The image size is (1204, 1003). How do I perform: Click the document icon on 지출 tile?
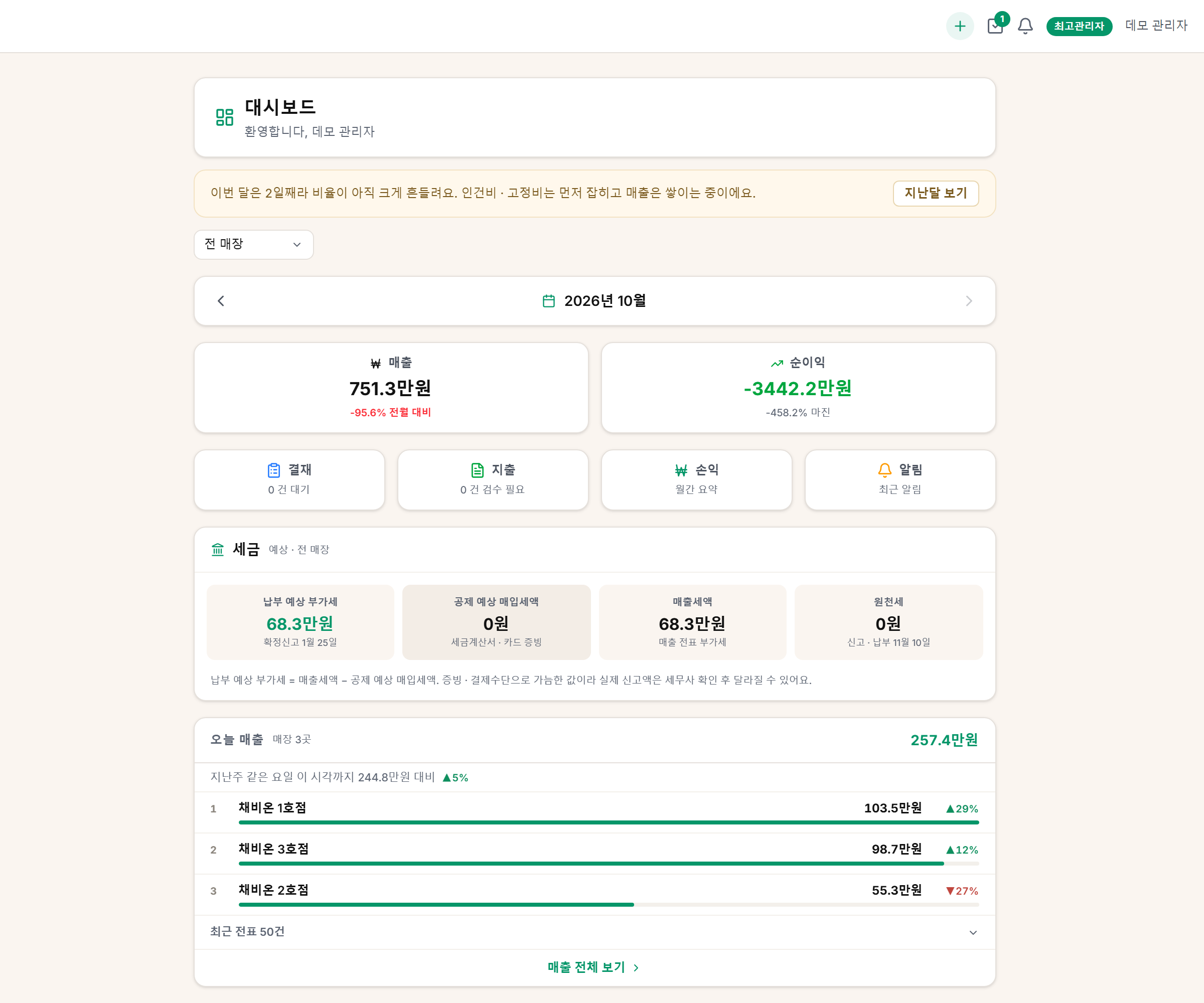tap(477, 470)
